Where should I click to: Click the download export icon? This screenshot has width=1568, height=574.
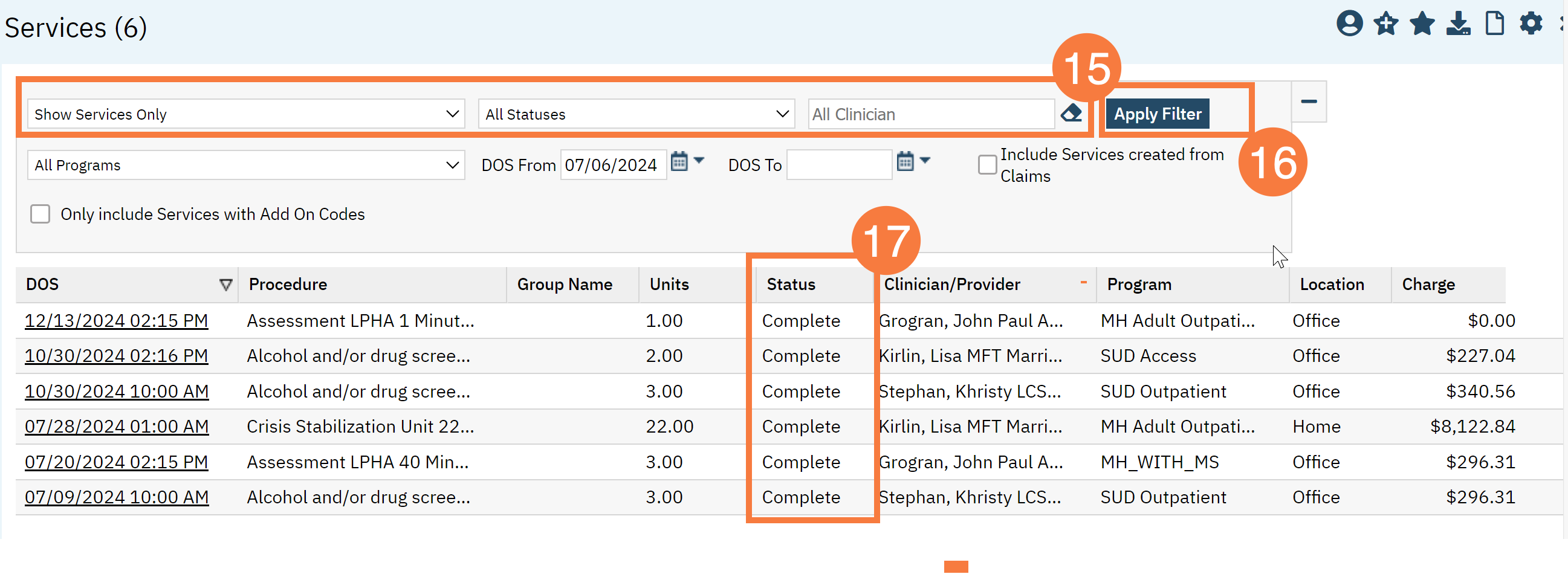coord(1459,24)
